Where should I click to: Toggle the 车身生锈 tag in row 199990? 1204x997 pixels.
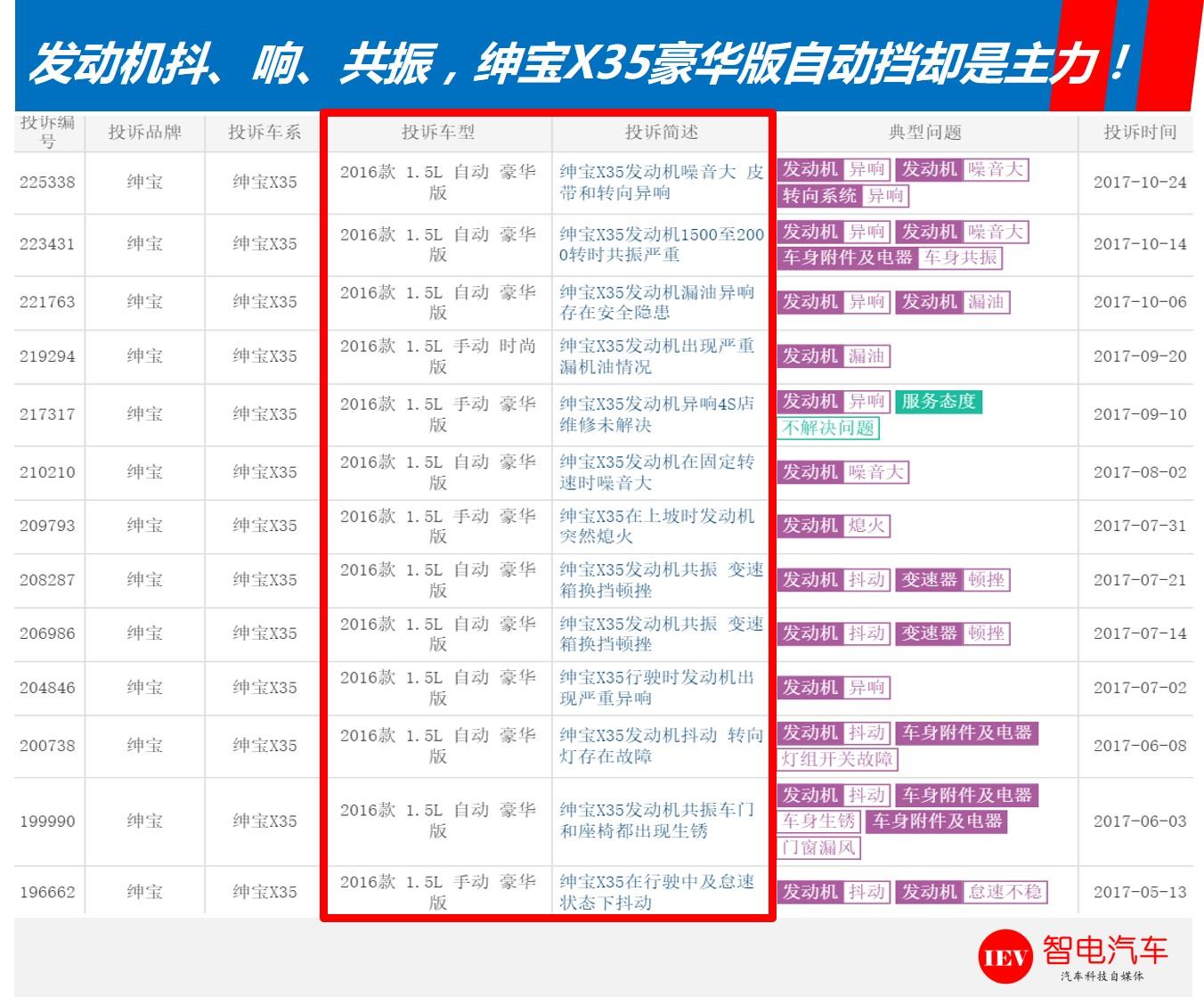click(818, 822)
